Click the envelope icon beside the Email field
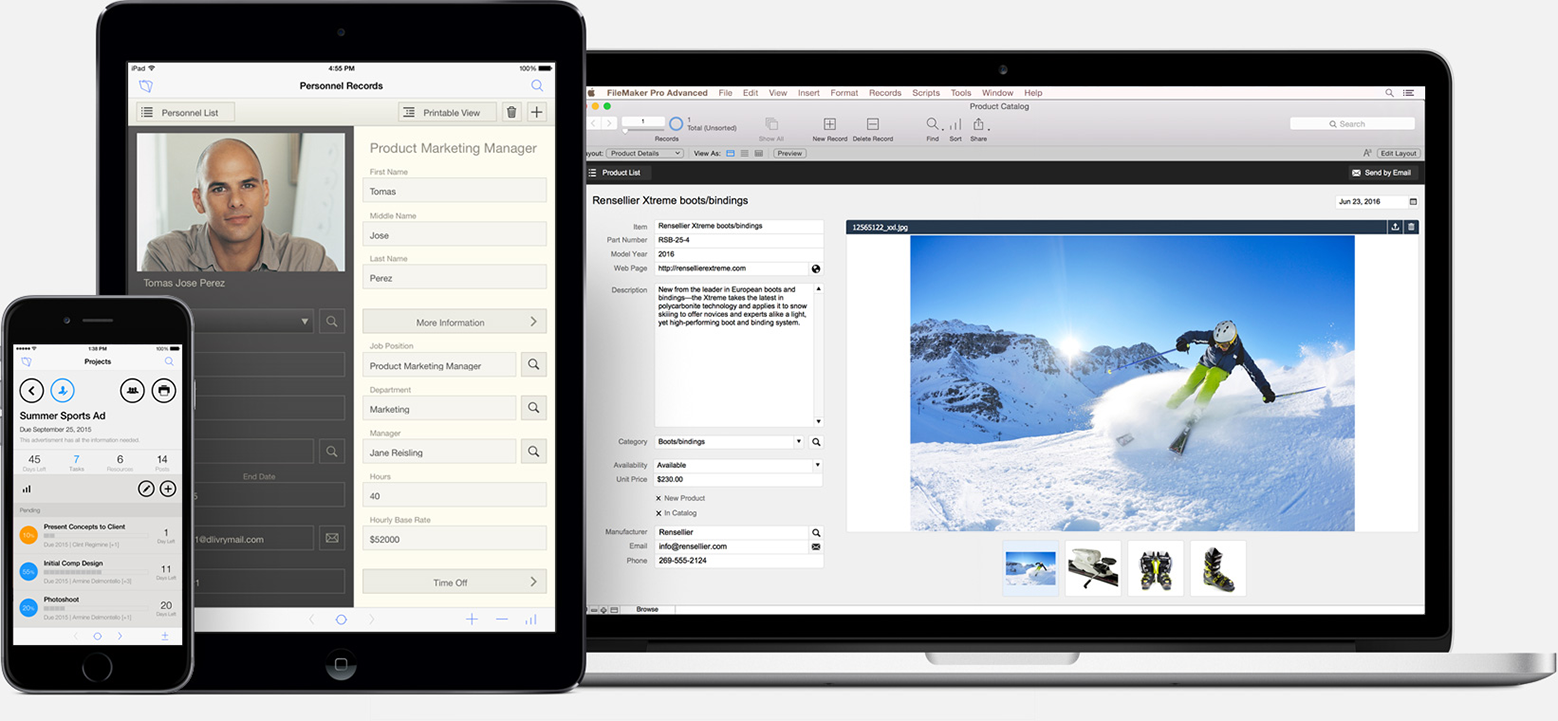 [816, 547]
